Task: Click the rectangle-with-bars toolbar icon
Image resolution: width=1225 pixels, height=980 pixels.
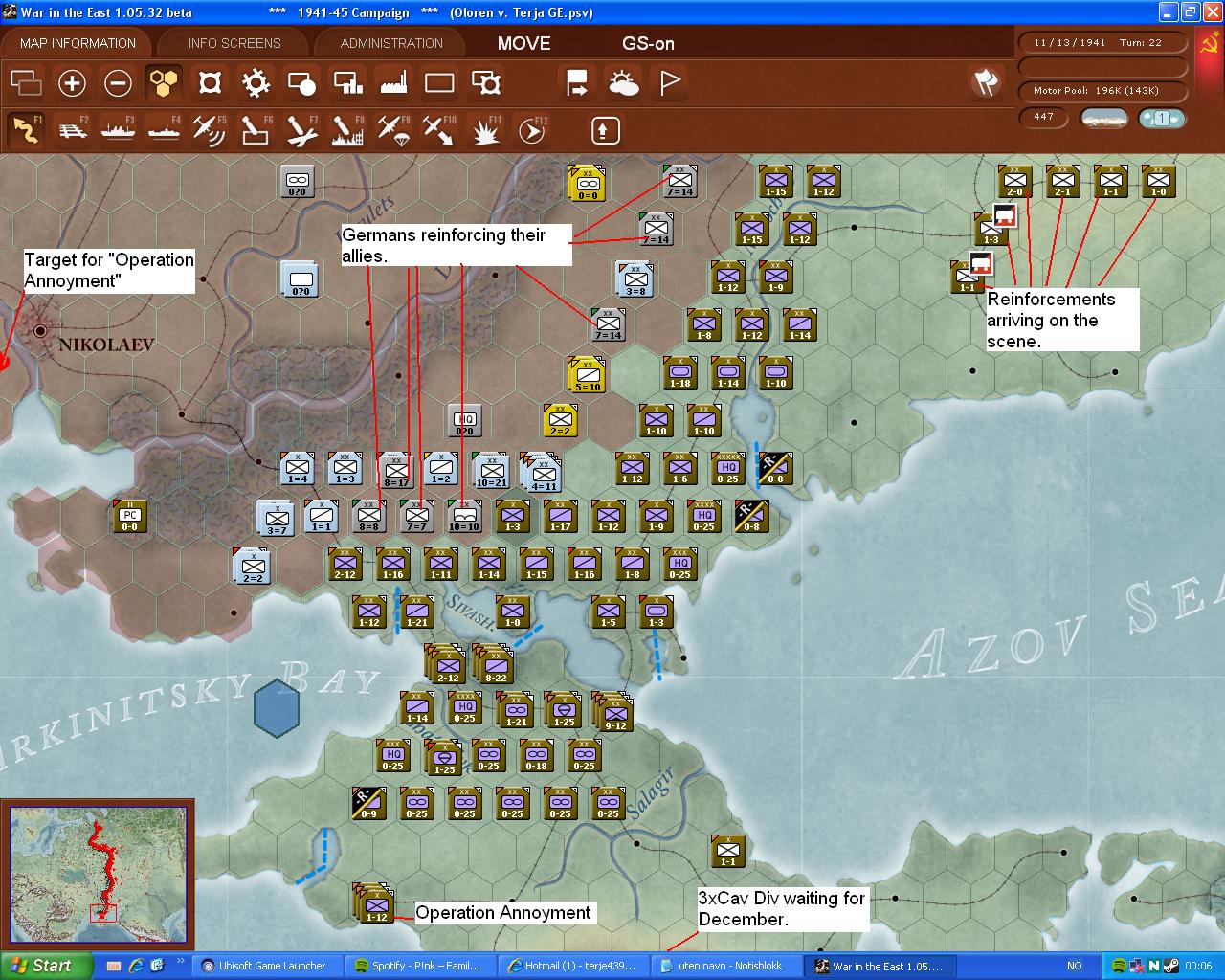Action: coord(347,83)
